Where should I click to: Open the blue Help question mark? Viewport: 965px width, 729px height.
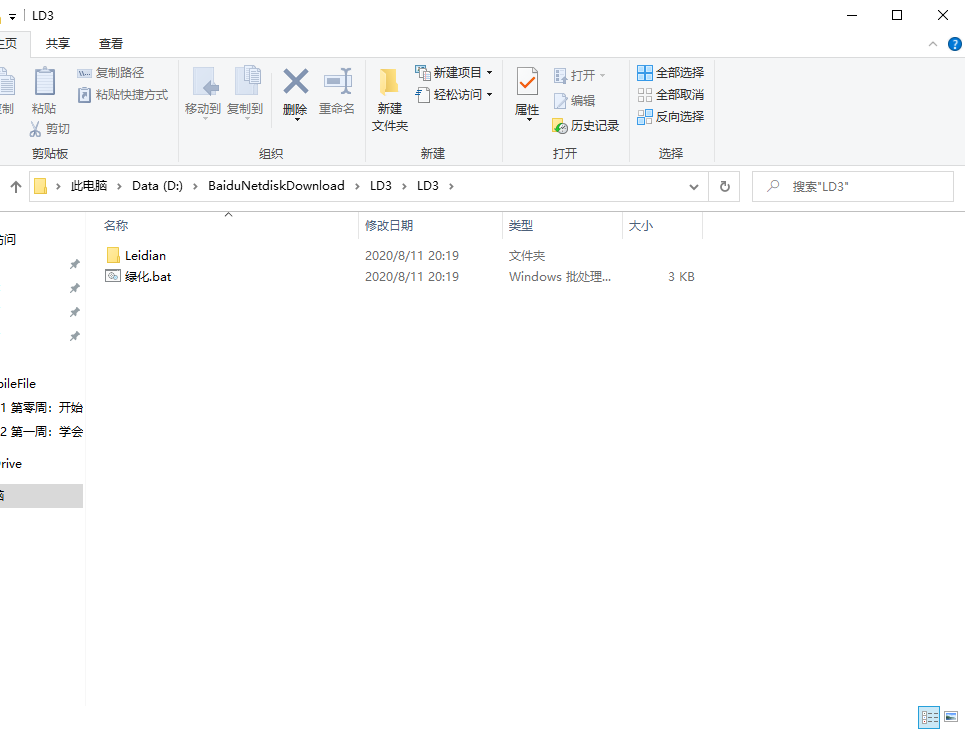(955, 44)
